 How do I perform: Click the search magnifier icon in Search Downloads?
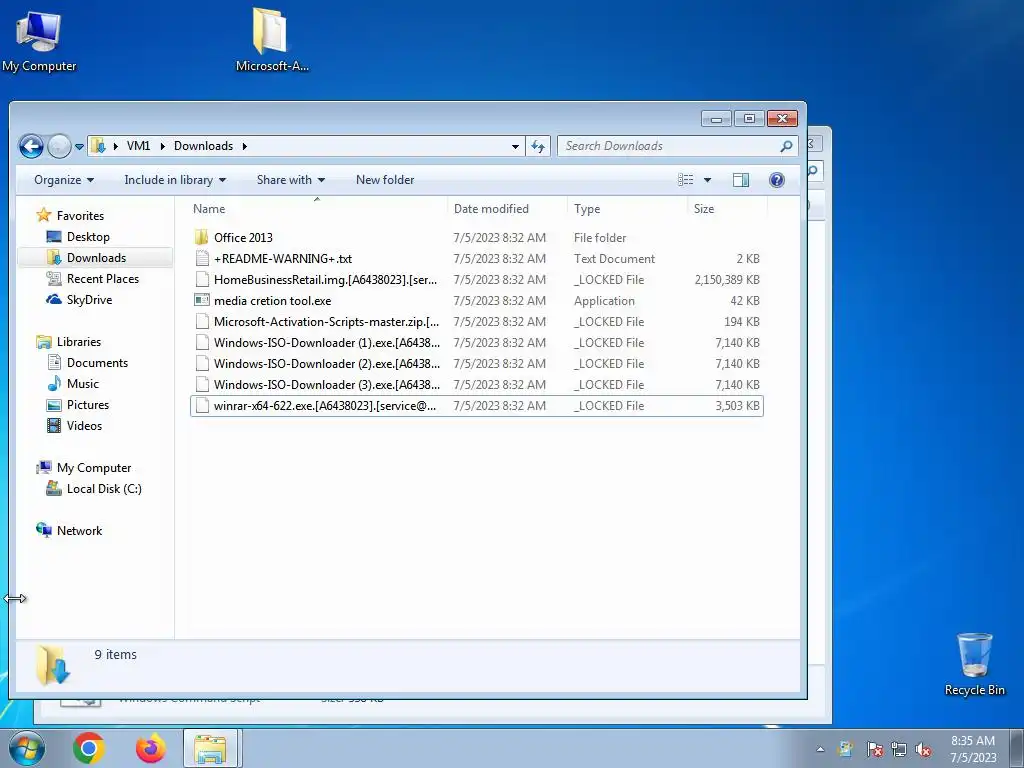786,146
